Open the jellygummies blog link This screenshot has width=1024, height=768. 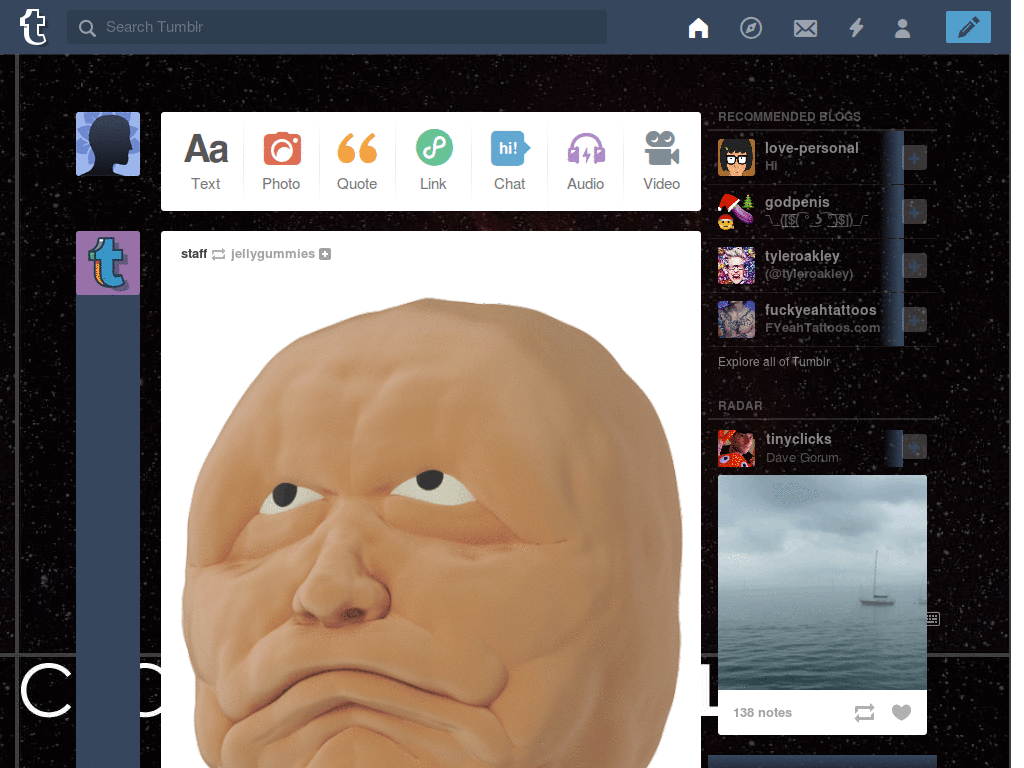click(x=273, y=254)
